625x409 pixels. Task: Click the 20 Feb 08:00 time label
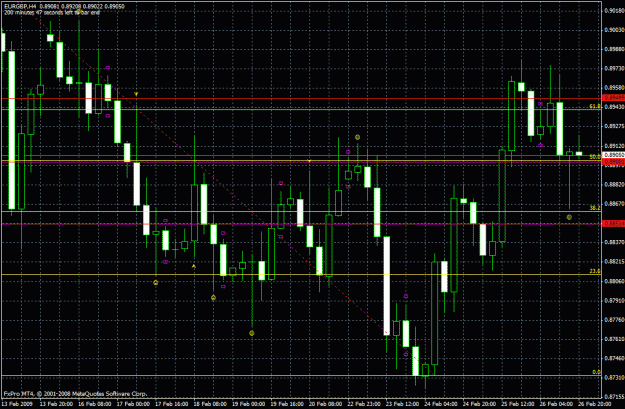pyautogui.click(x=326, y=404)
